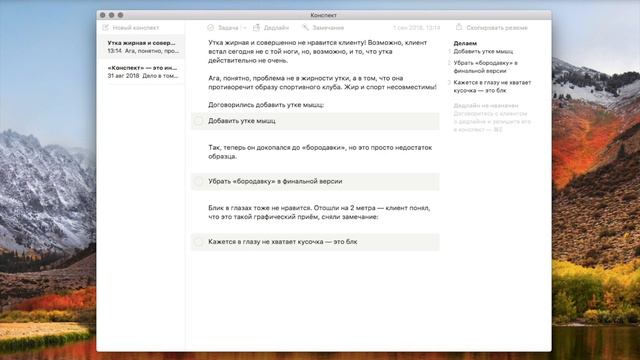
Task: Click paragraph starting 'Так, теперь он докопался'
Action: click(320, 152)
